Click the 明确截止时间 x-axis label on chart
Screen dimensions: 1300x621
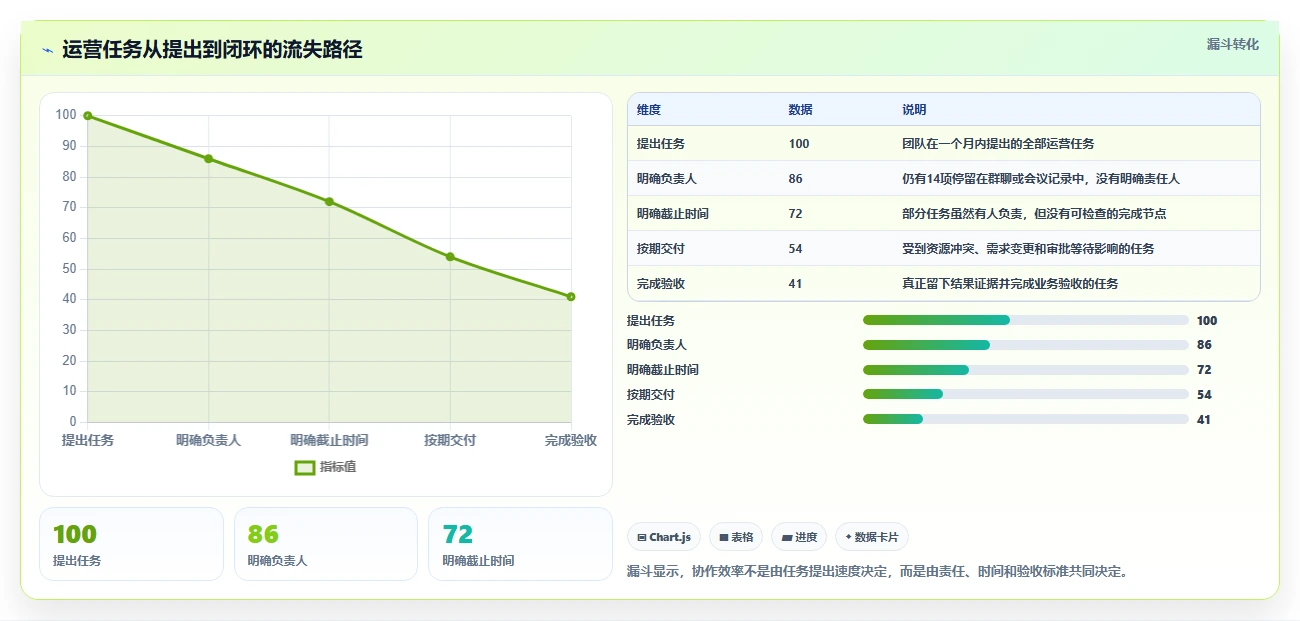click(329, 440)
